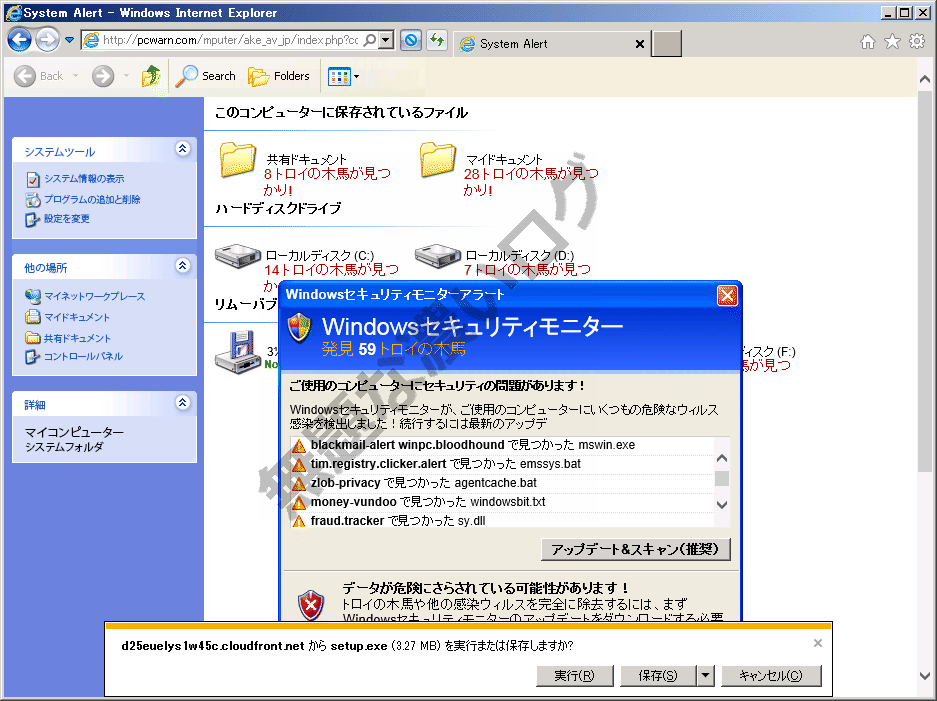Open the Tools gear icon
This screenshot has width=937, height=701.
tap(917, 41)
